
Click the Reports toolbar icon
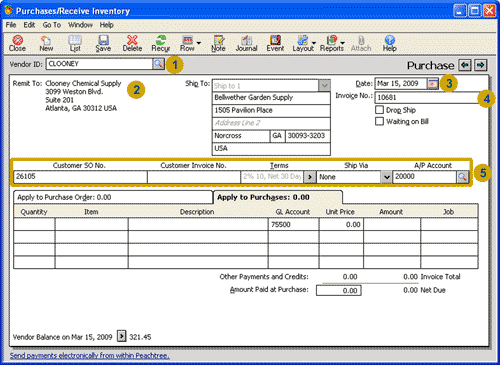331,44
